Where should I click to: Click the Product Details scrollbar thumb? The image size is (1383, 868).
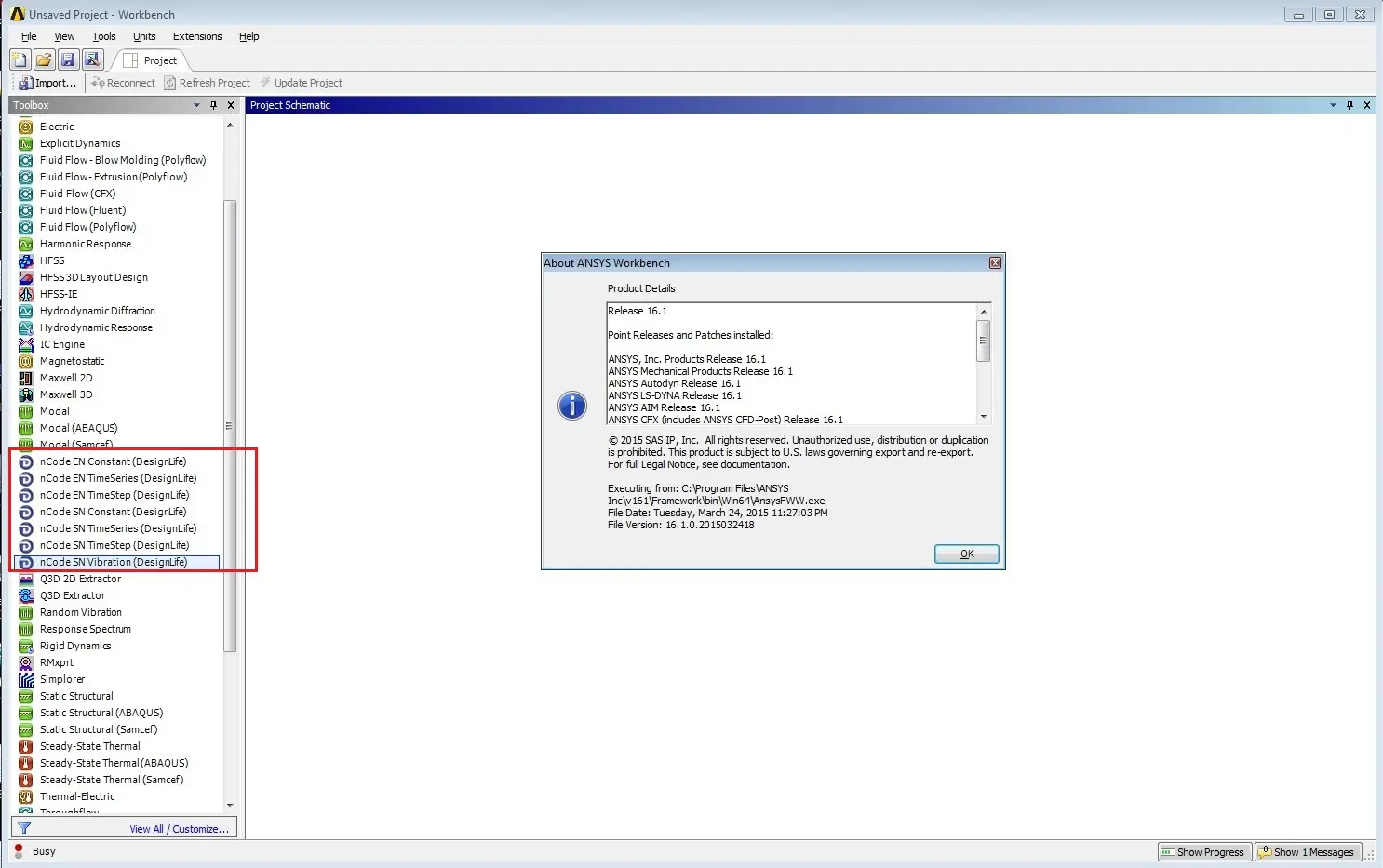pos(983,341)
